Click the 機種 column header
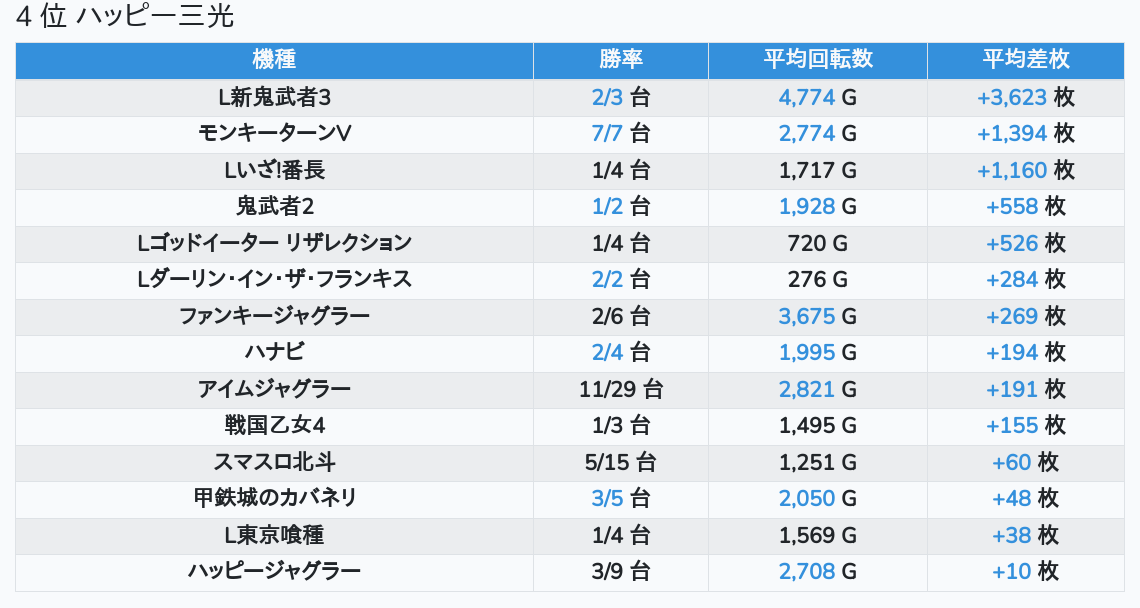The width and height of the screenshot is (1140, 608). click(x=274, y=60)
